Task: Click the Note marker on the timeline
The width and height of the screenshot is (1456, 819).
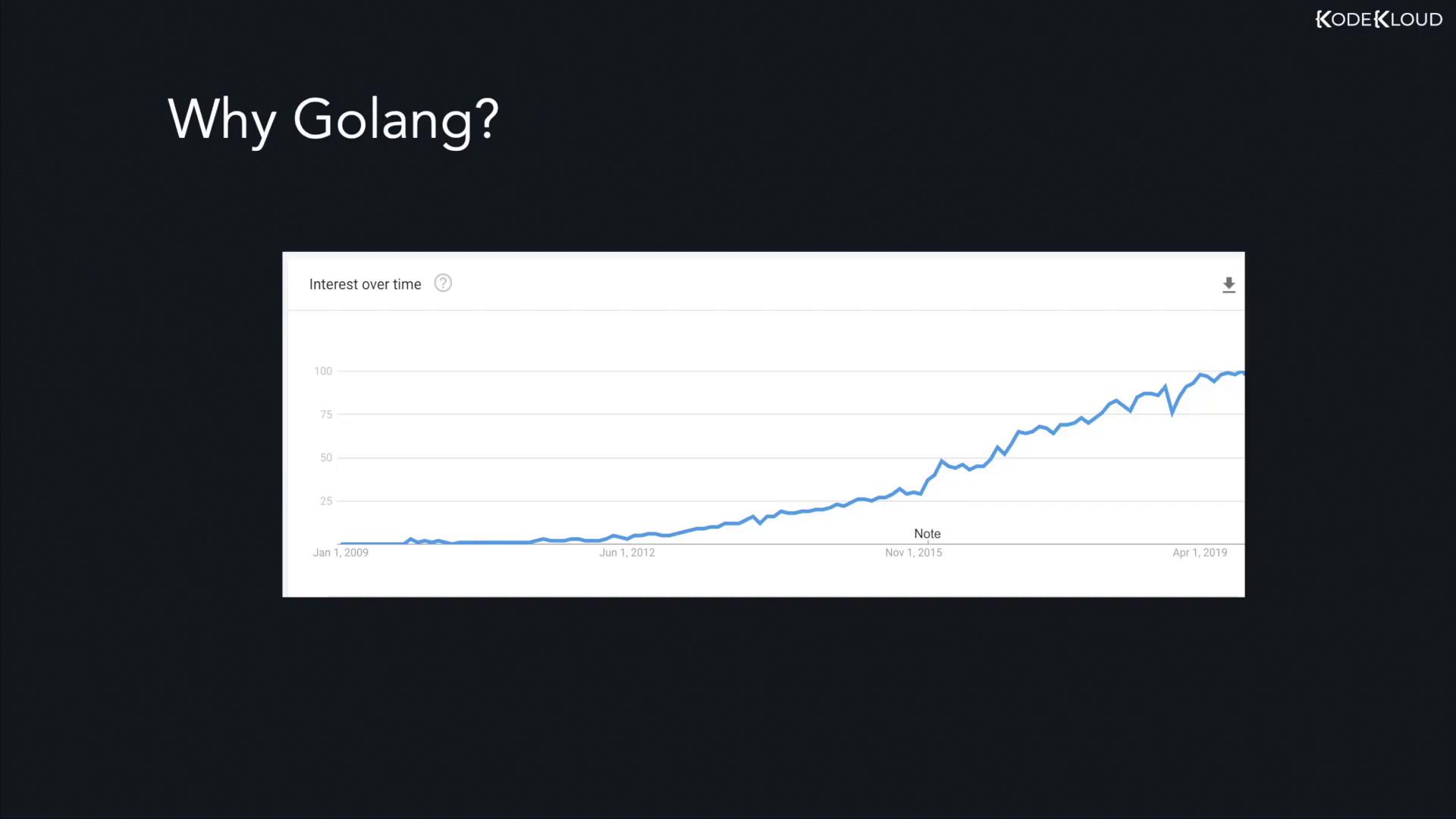Action: click(927, 534)
